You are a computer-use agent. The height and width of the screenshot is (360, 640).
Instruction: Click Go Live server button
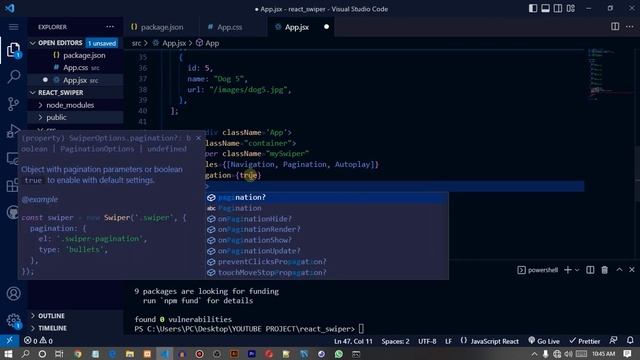pos(544,341)
